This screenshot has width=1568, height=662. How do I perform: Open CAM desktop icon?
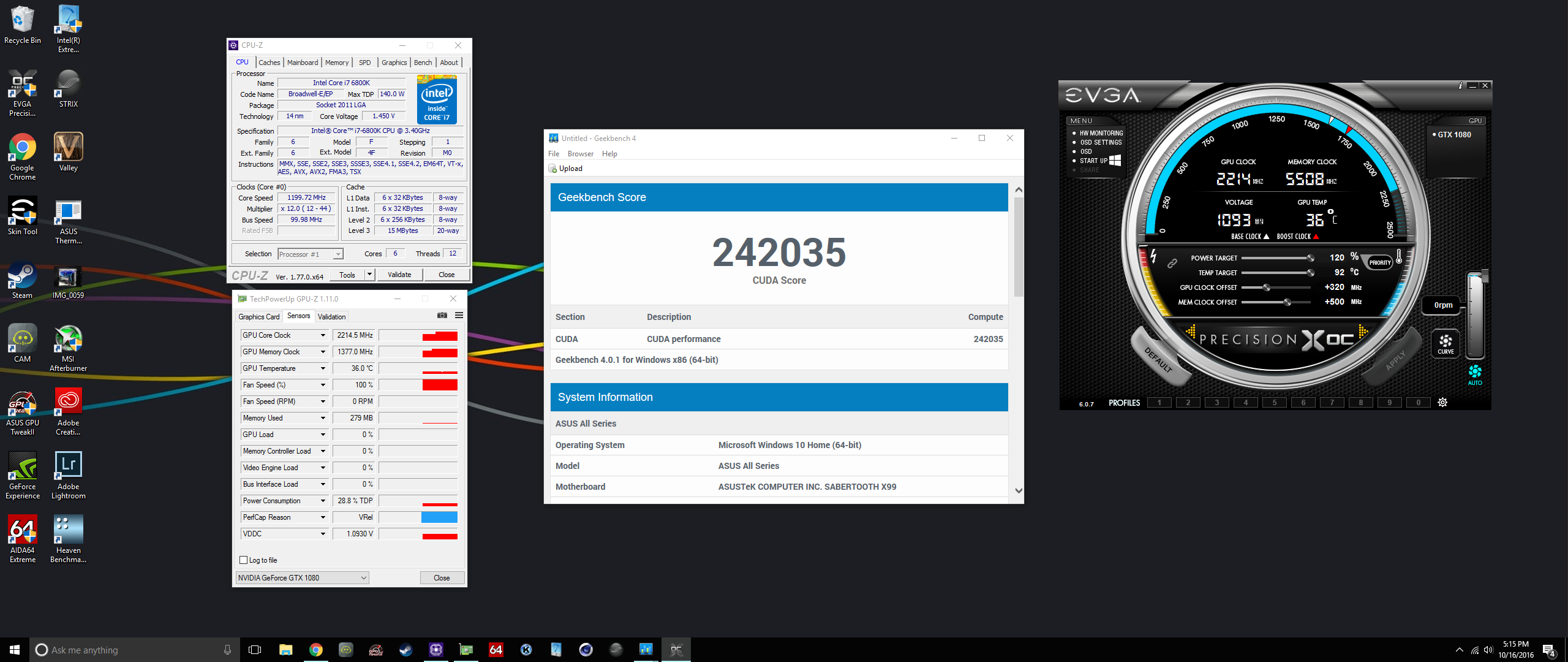point(23,343)
